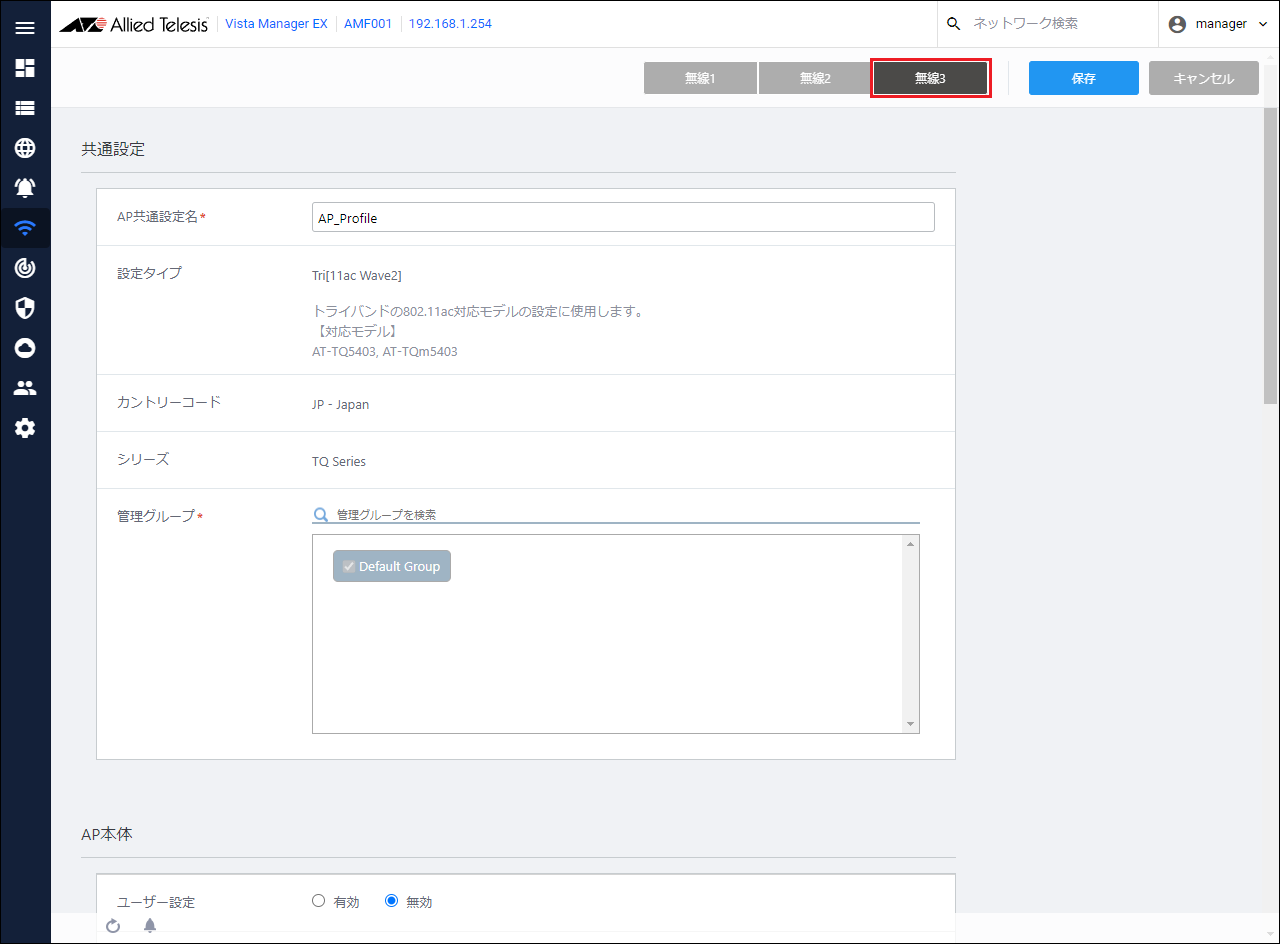Open the hamburger main menu

coord(25,28)
